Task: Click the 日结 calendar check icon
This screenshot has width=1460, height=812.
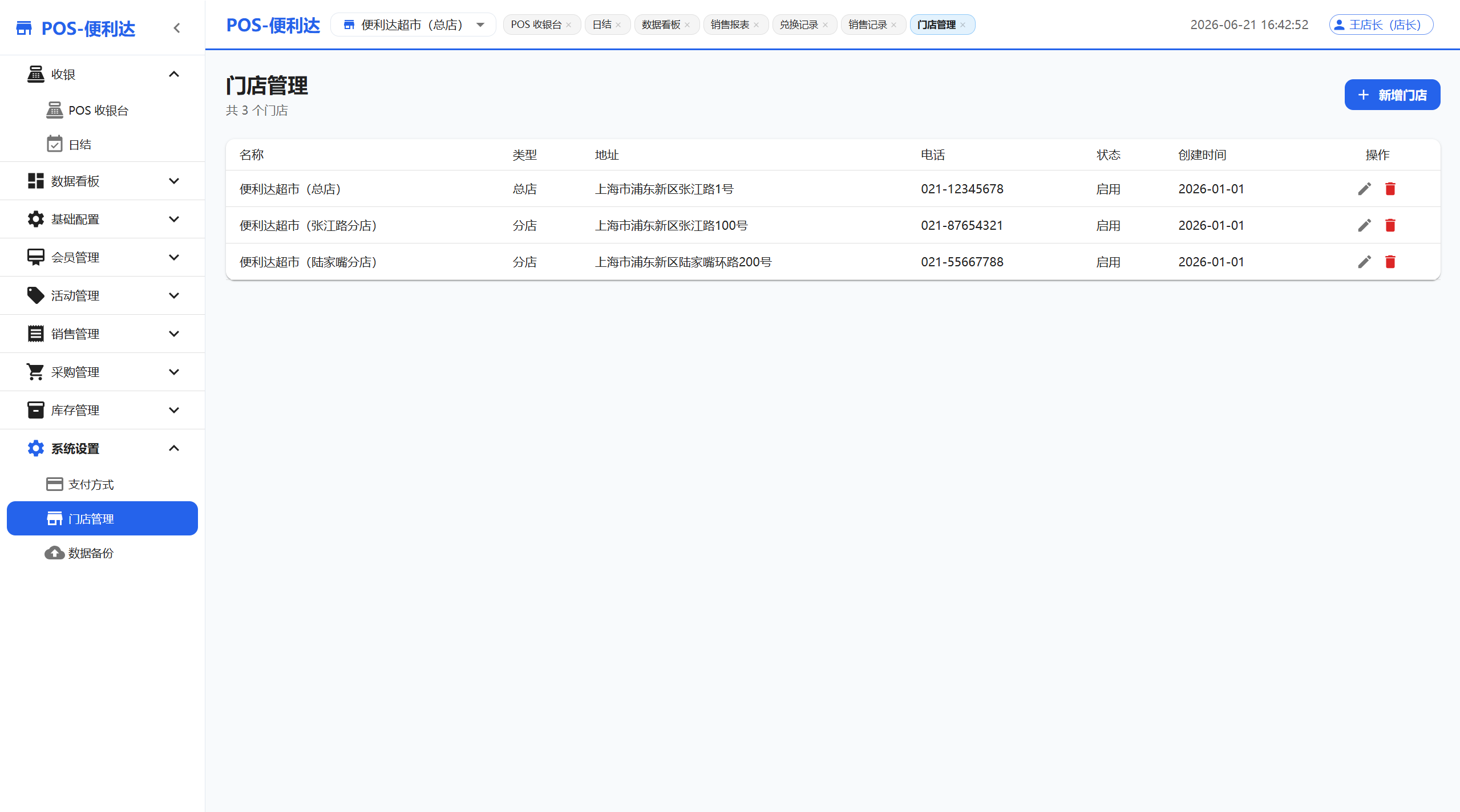Action: [55, 144]
